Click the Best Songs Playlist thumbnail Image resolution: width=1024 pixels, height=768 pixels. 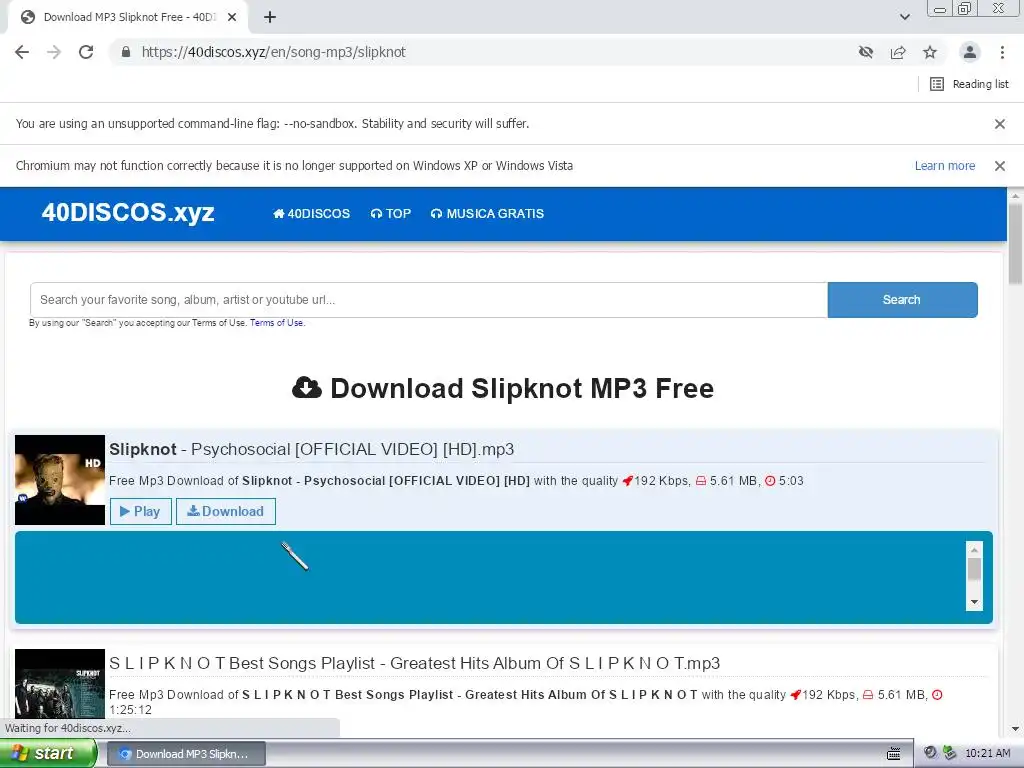[x=60, y=684]
